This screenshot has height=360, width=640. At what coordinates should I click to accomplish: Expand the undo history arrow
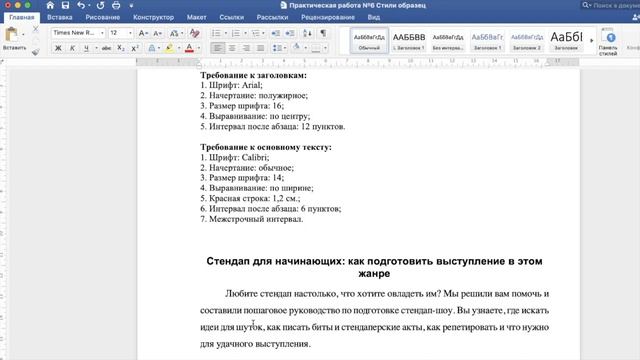pyautogui.click(x=89, y=6)
